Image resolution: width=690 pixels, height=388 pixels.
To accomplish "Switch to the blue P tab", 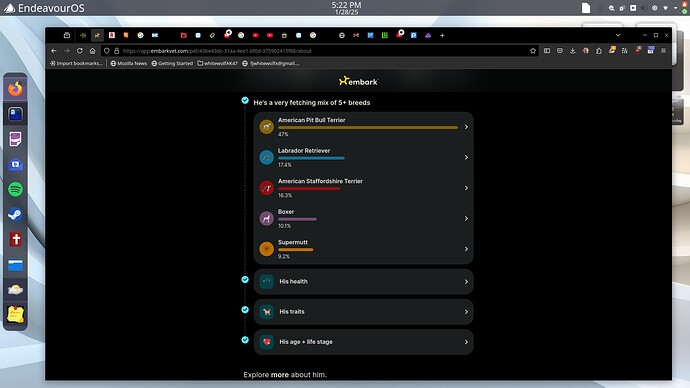I will pos(414,35).
